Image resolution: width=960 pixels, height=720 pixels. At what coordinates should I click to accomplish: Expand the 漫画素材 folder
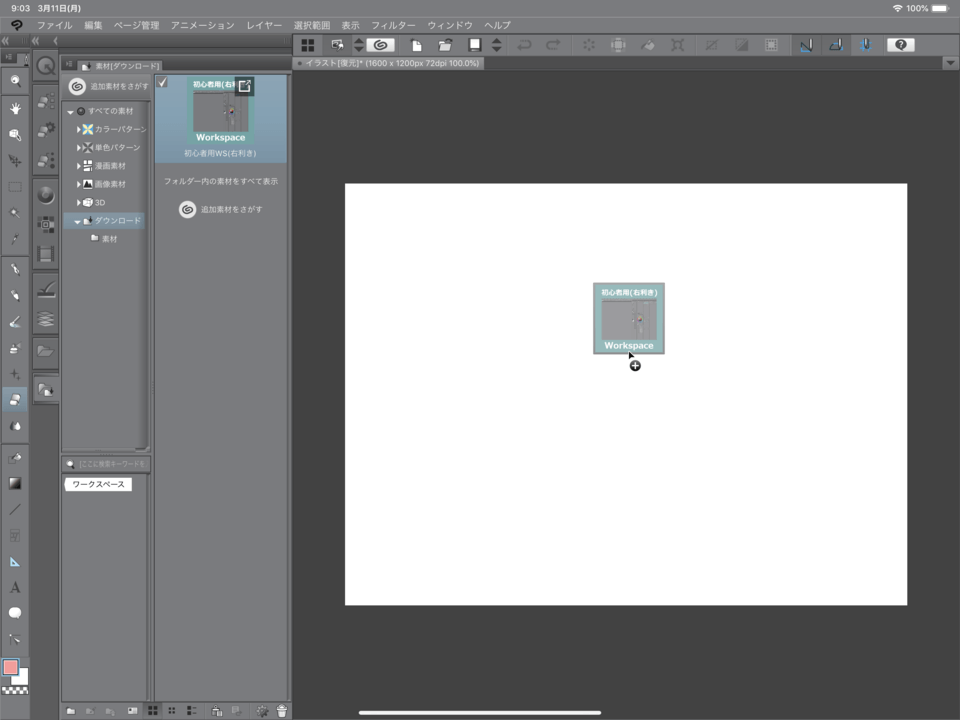[78, 166]
